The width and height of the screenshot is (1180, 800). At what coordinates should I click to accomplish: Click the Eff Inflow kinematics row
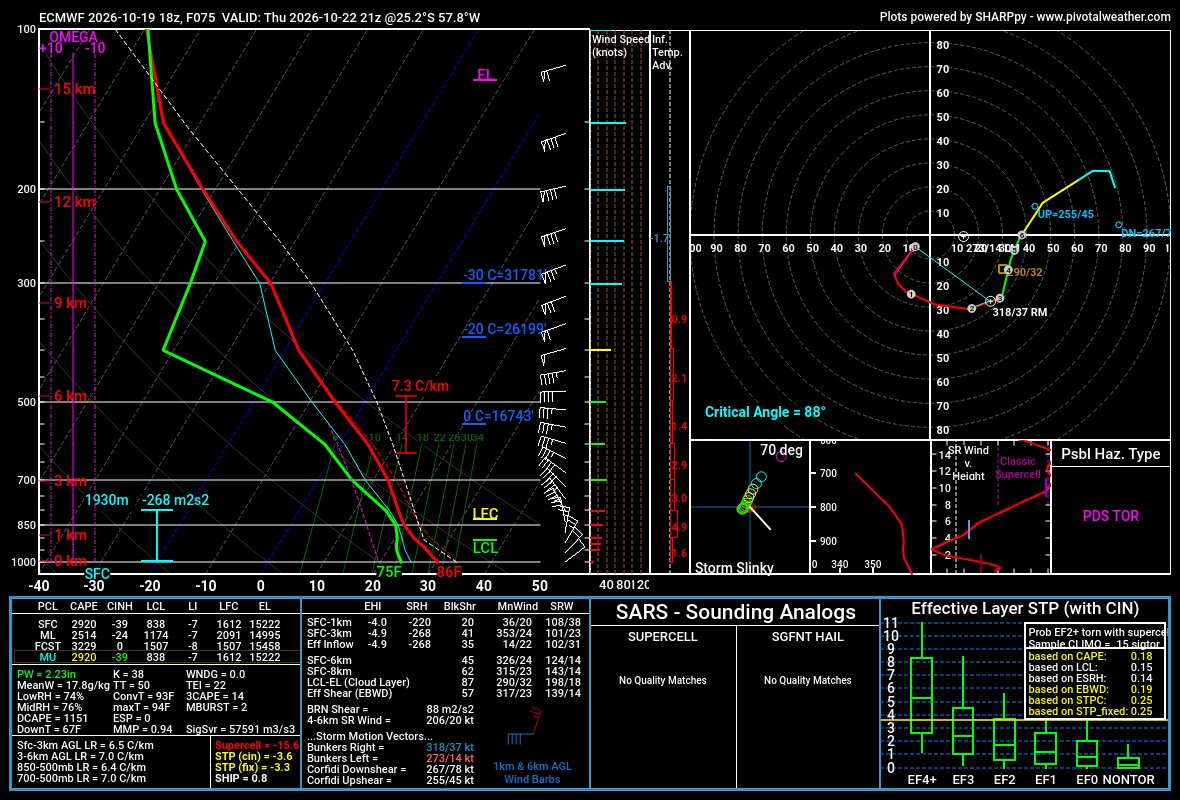point(444,643)
